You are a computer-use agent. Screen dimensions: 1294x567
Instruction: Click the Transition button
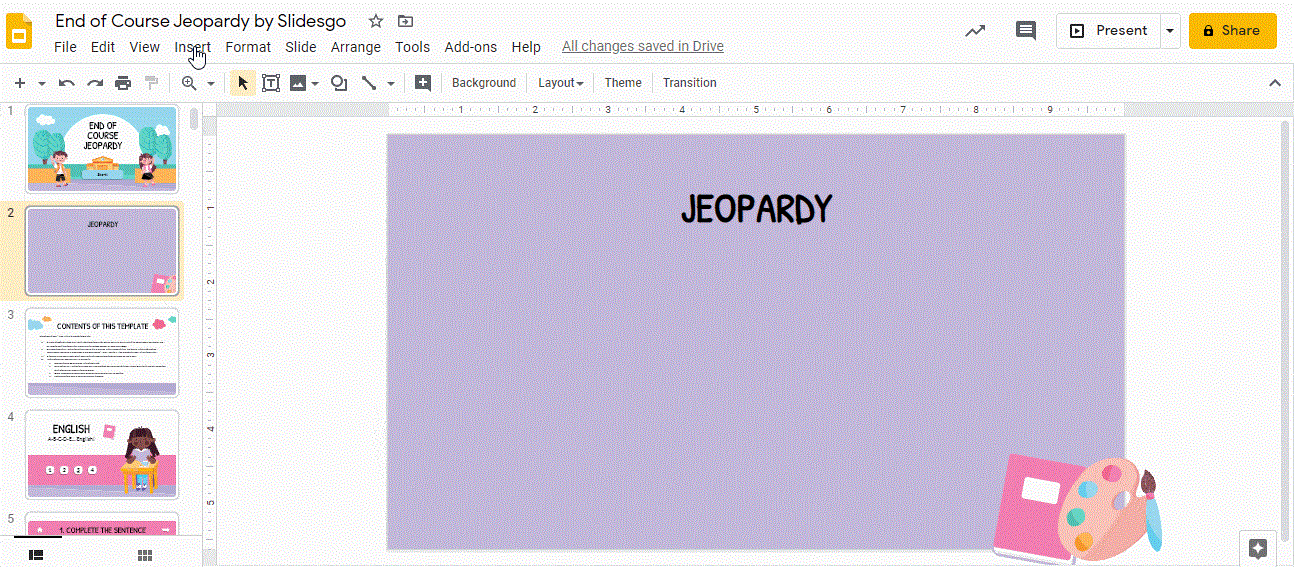(689, 83)
